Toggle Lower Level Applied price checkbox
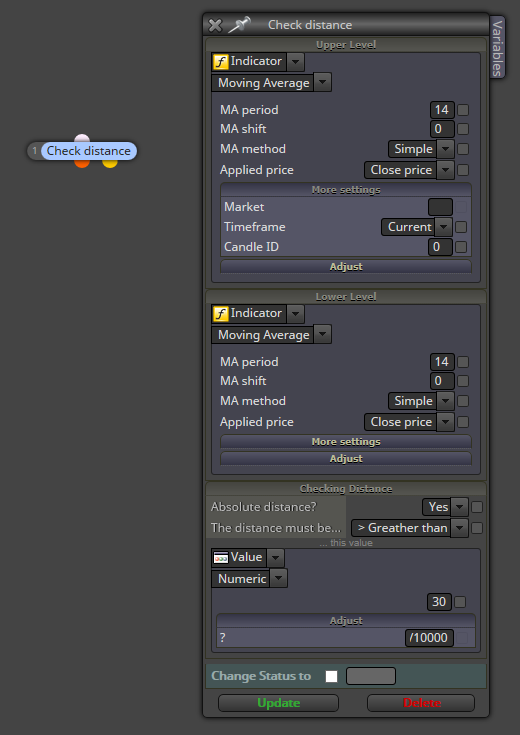This screenshot has width=520, height=735. pyautogui.click(x=463, y=422)
